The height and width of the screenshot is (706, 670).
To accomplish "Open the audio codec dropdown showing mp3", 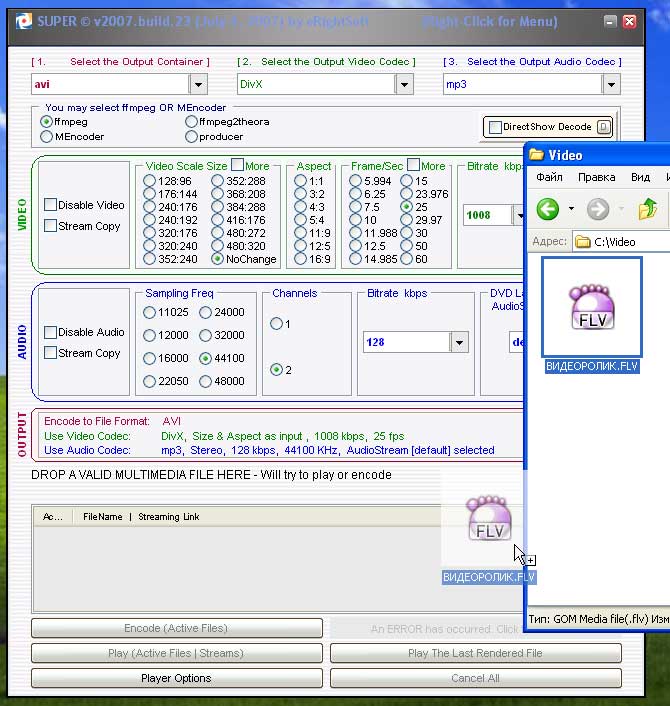I will click(611, 84).
